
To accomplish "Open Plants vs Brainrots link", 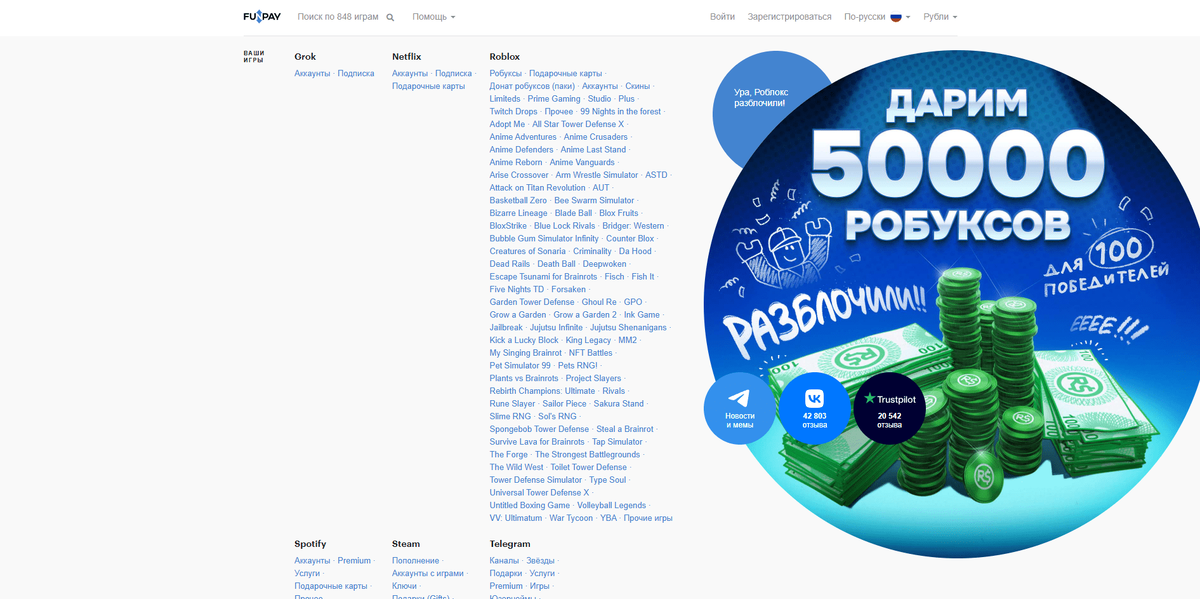I will pyautogui.click(x=524, y=379).
